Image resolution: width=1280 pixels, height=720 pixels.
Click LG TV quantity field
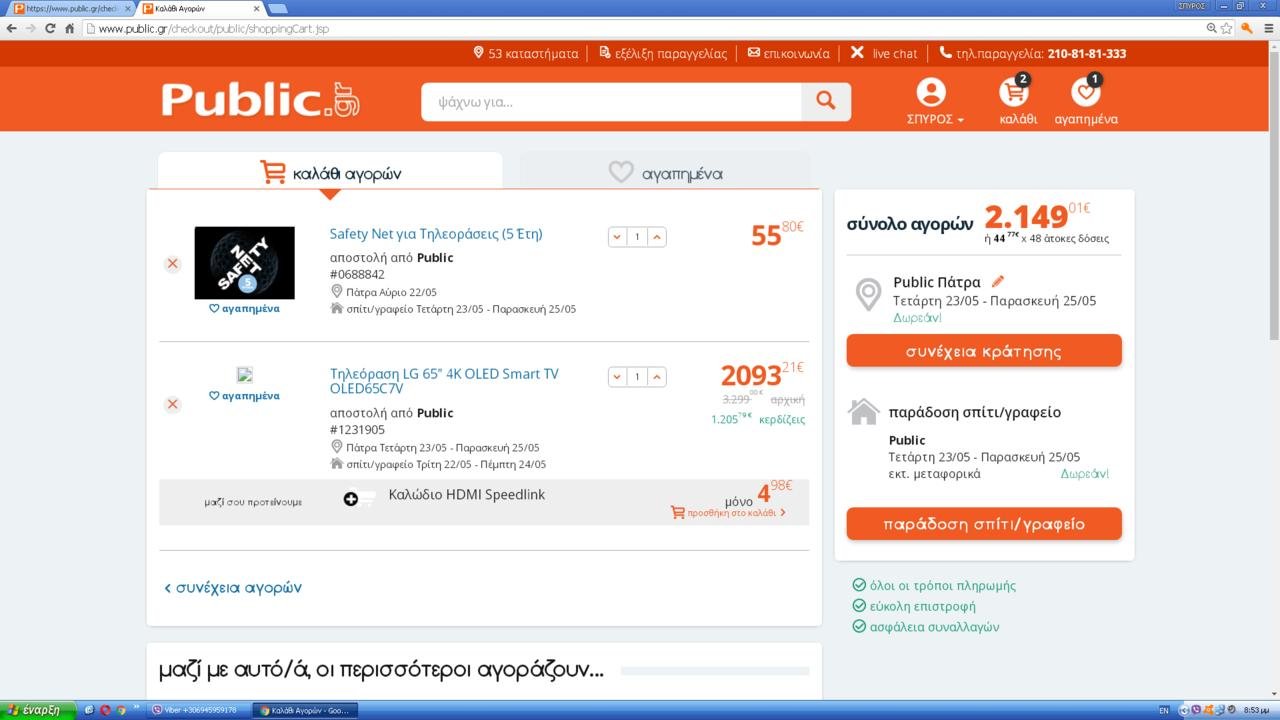tap(637, 377)
